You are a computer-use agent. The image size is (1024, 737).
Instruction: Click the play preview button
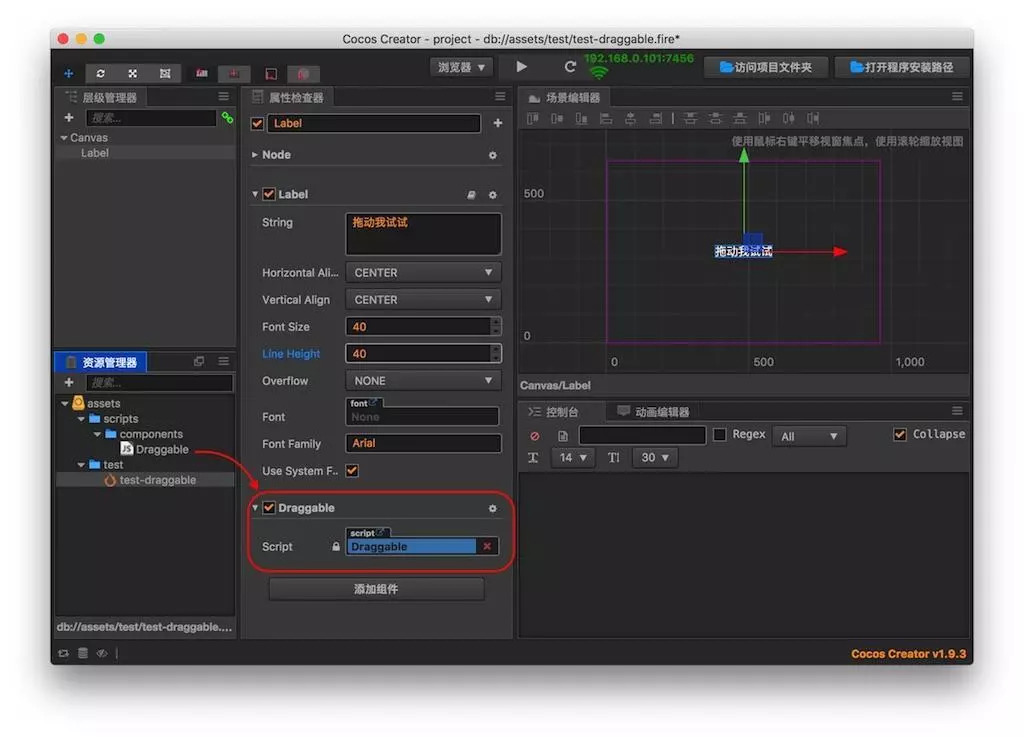pos(521,67)
